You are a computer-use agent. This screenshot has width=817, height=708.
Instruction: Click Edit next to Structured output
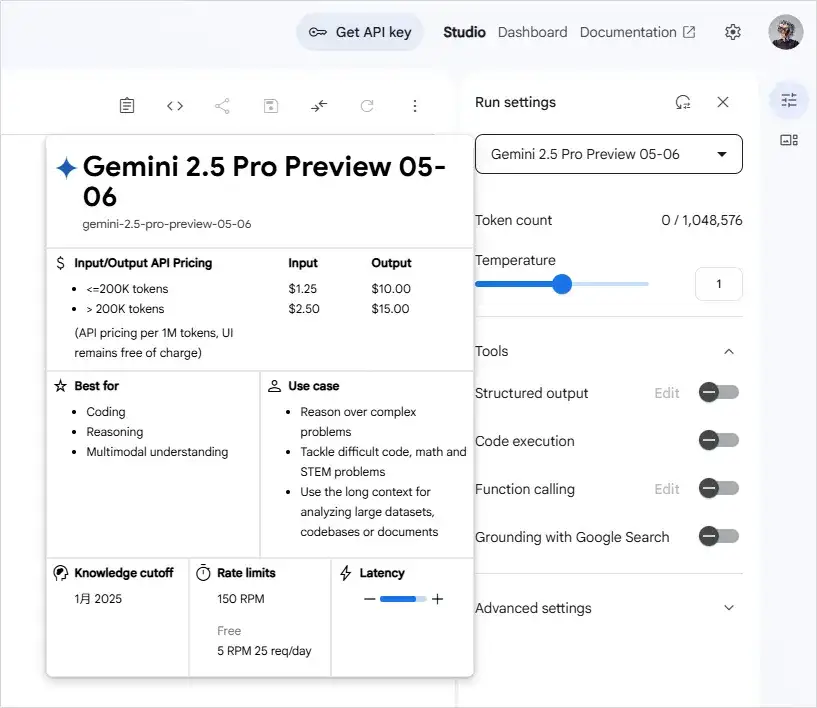coord(666,393)
